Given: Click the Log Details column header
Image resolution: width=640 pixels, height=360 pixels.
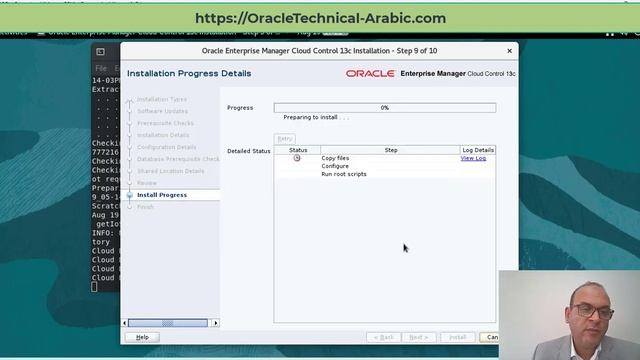Looking at the screenshot, I should 478,150.
